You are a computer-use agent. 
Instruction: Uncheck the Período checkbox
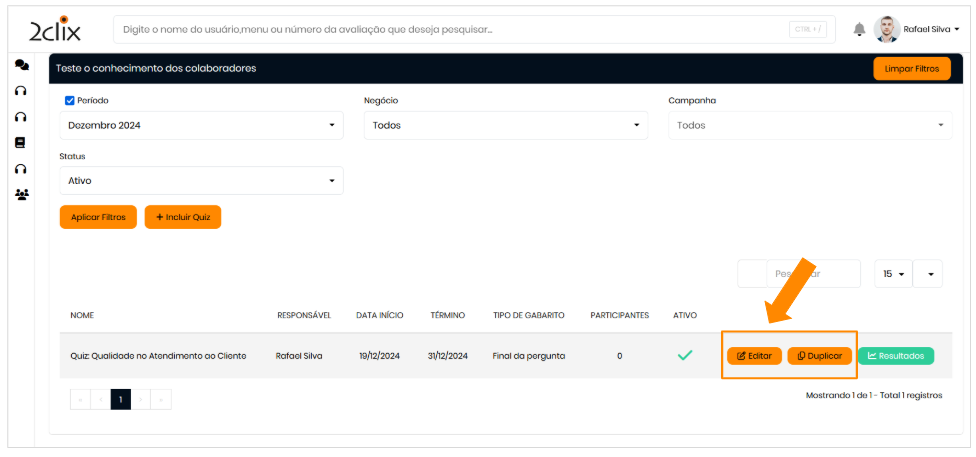point(70,101)
